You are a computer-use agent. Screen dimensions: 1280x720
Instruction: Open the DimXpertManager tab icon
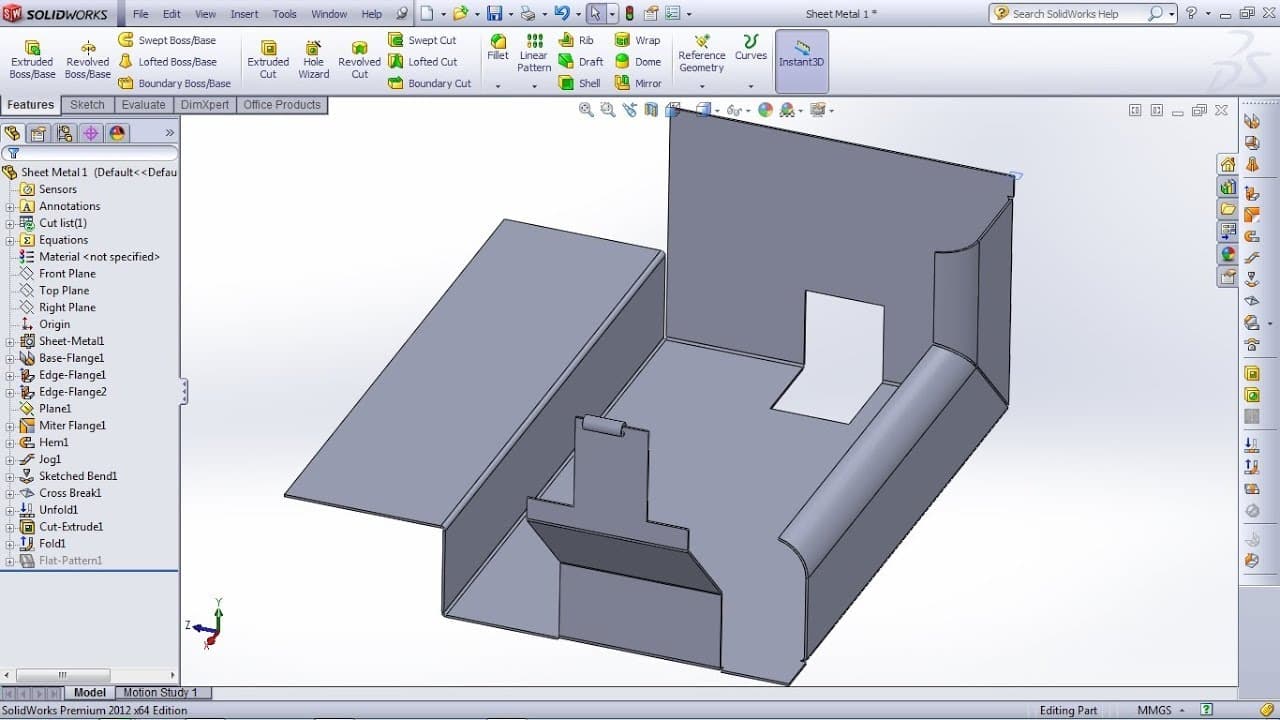[x=91, y=133]
